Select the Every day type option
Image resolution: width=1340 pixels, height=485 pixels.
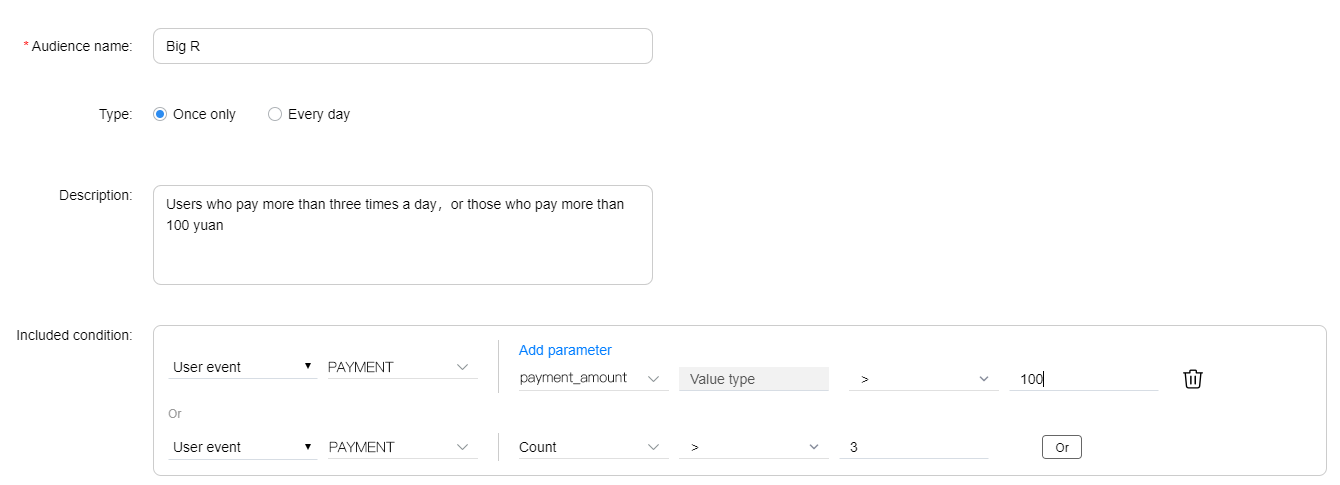[x=275, y=114]
